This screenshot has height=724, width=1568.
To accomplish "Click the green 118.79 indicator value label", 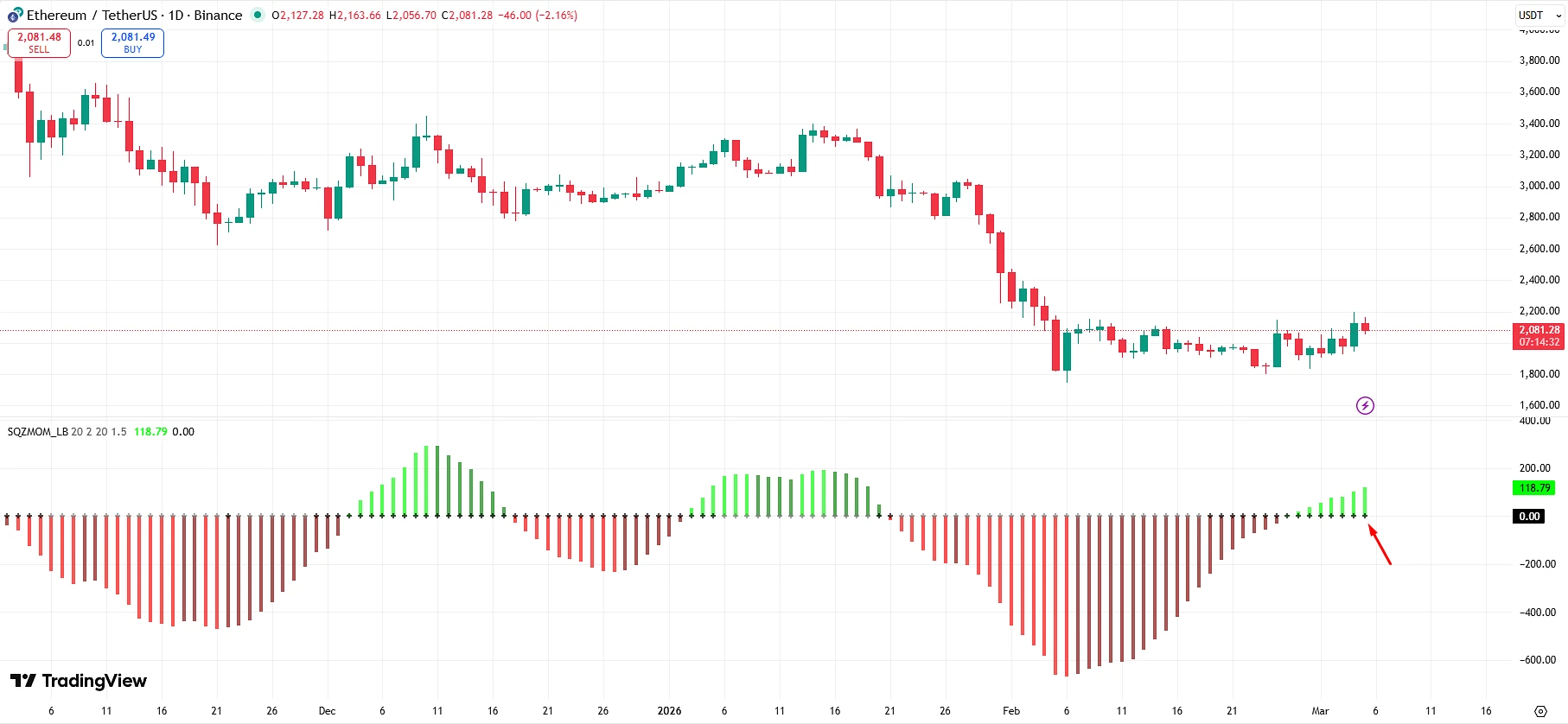I will [x=1534, y=488].
